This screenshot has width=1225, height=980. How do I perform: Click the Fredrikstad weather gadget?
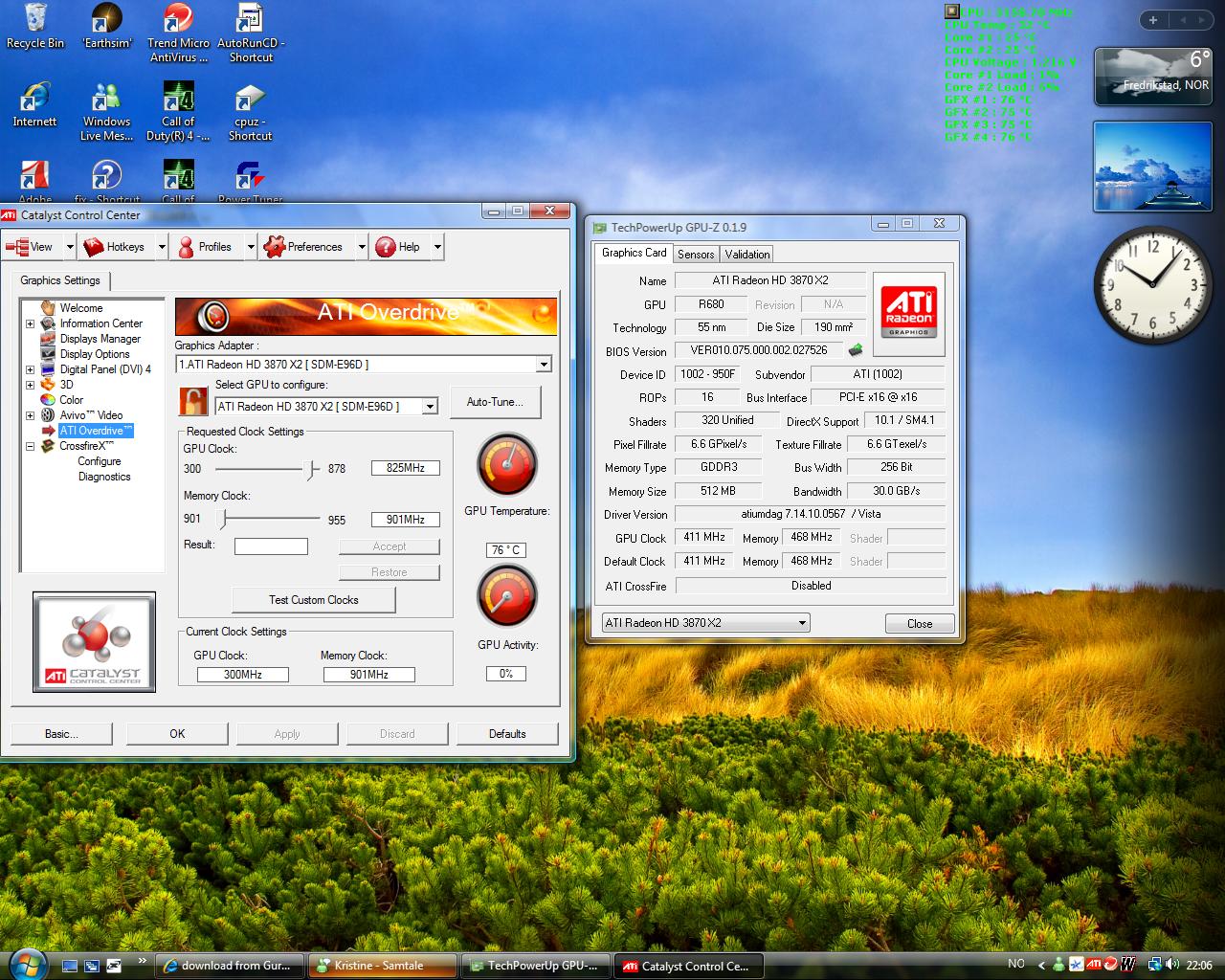(x=1154, y=77)
